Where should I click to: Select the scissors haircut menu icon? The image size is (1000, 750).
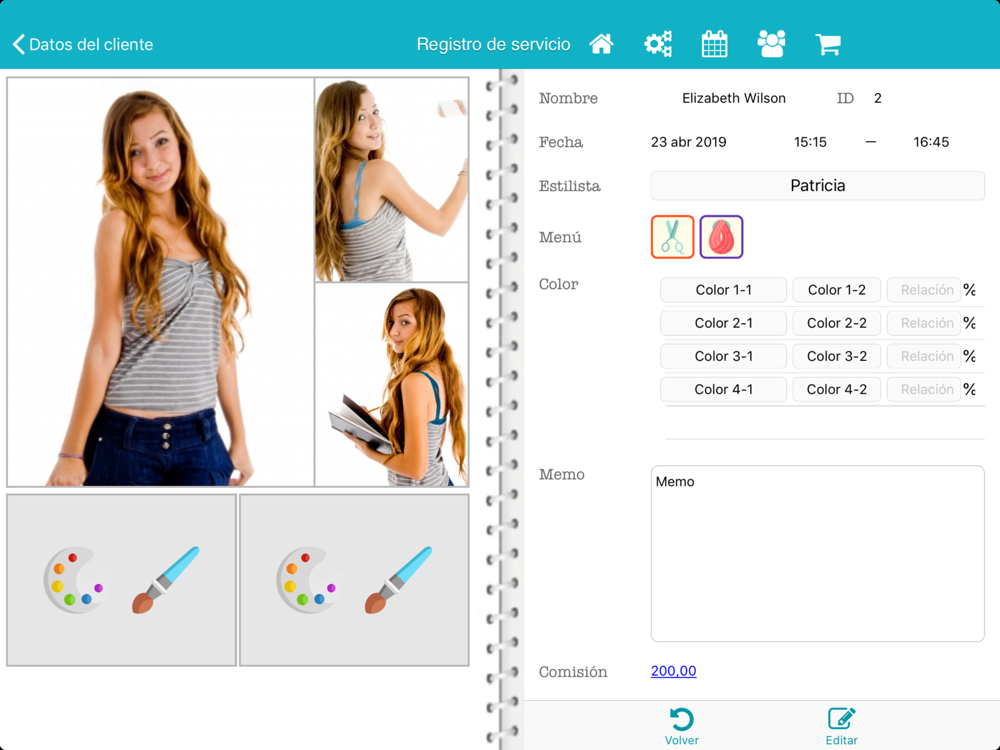(672, 237)
